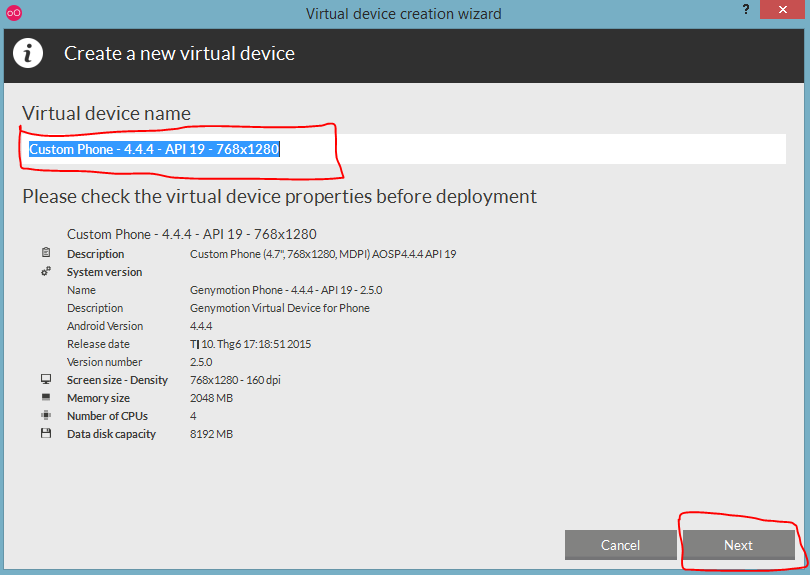The image size is (810, 575).
Task: Click 'Genymotion Virtual Device for Phone' value
Action: coord(280,308)
